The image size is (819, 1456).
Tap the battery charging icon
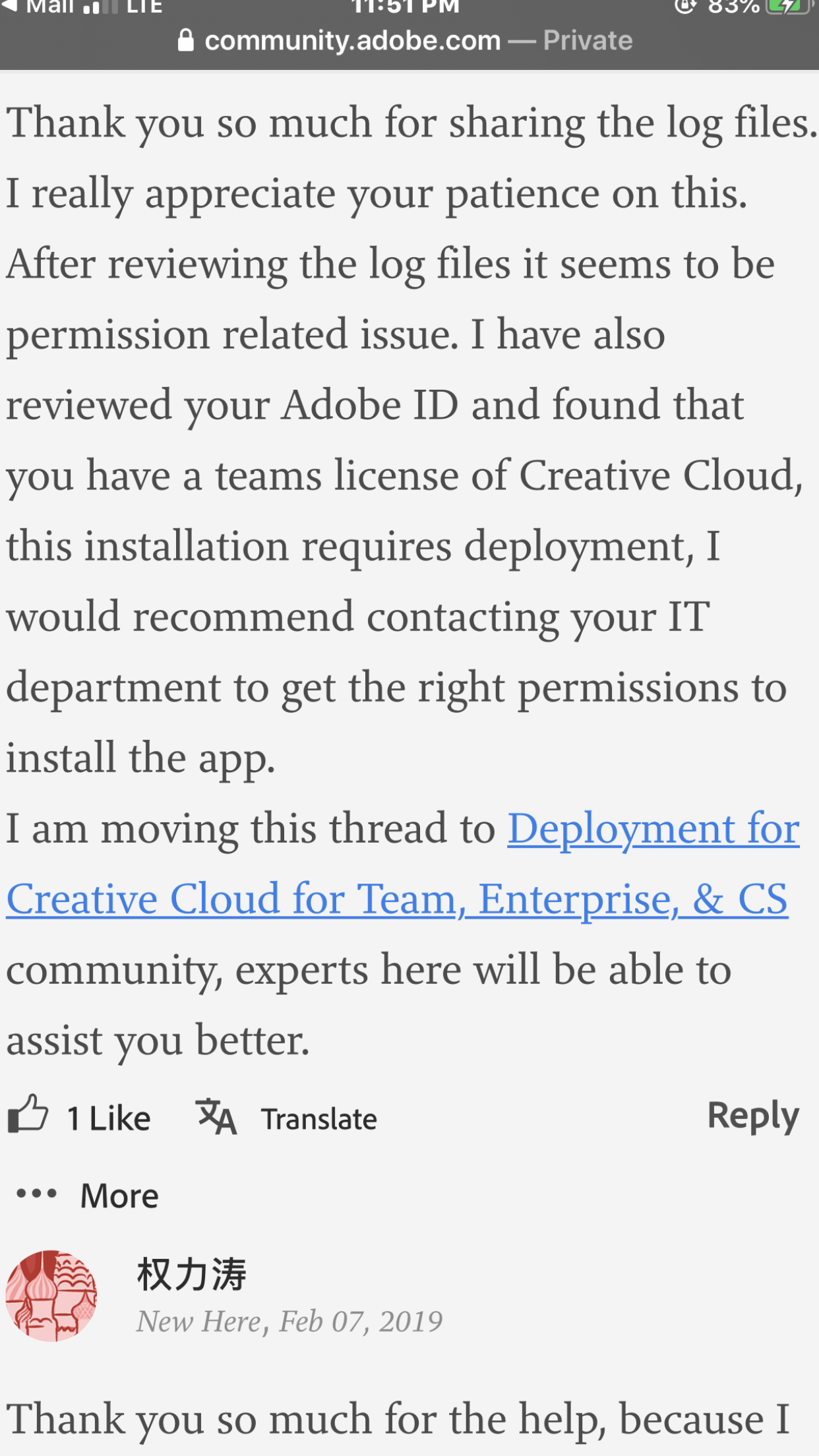pos(788,7)
